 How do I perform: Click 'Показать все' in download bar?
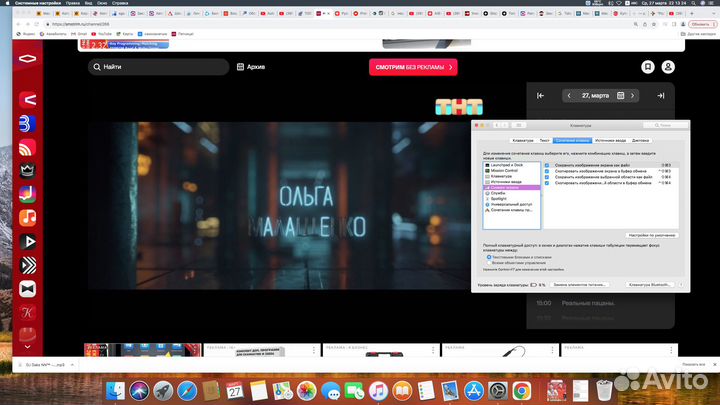click(693, 365)
